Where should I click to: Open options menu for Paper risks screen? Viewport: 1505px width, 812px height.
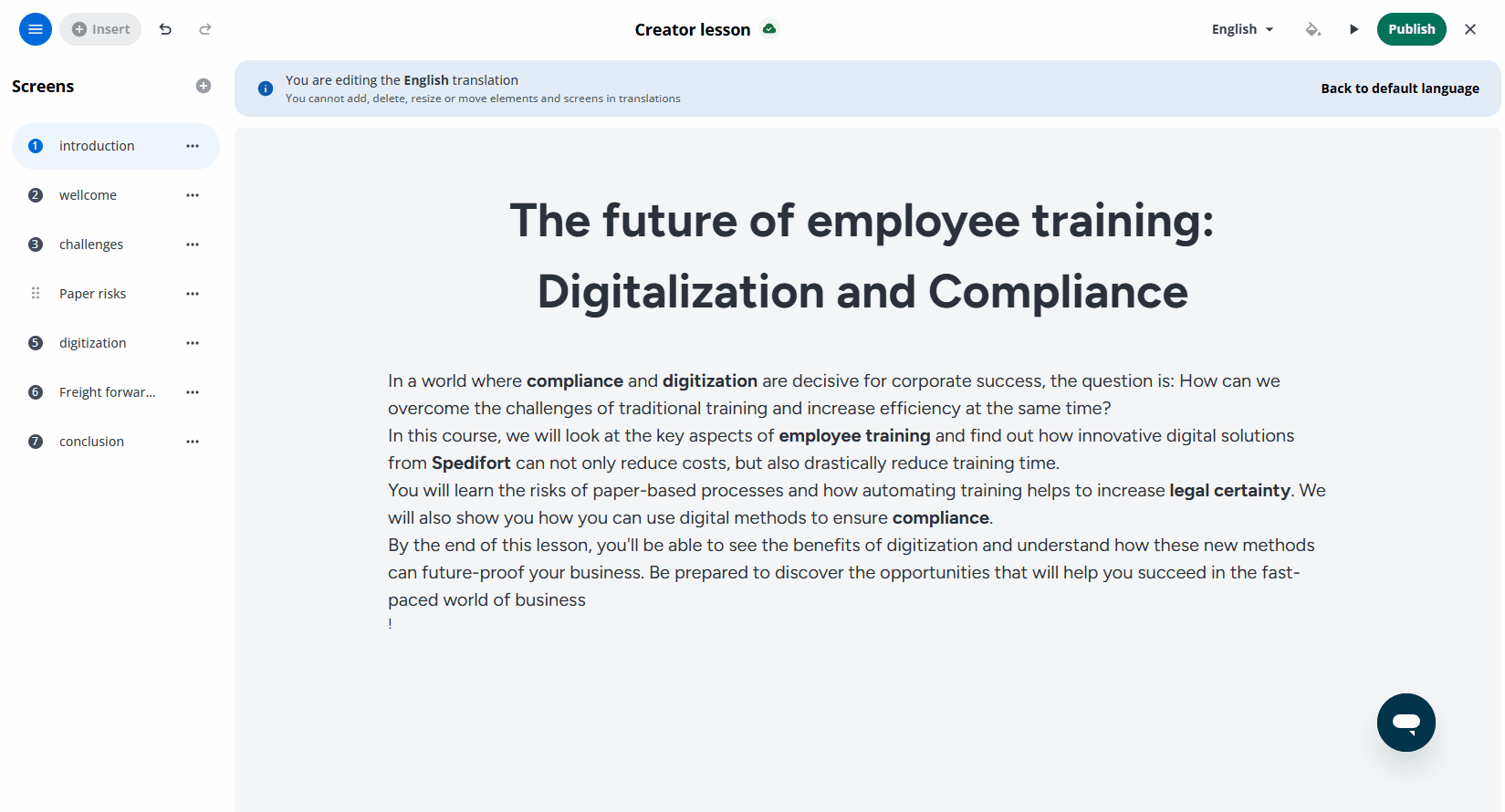pos(193,294)
